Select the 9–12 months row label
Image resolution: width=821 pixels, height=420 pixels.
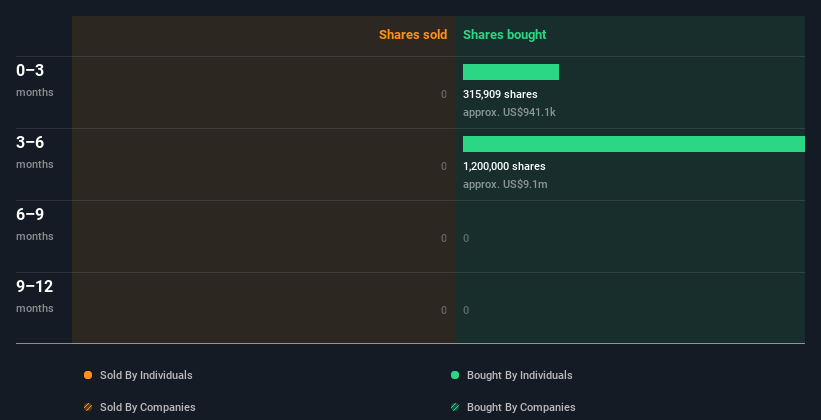tap(34, 295)
